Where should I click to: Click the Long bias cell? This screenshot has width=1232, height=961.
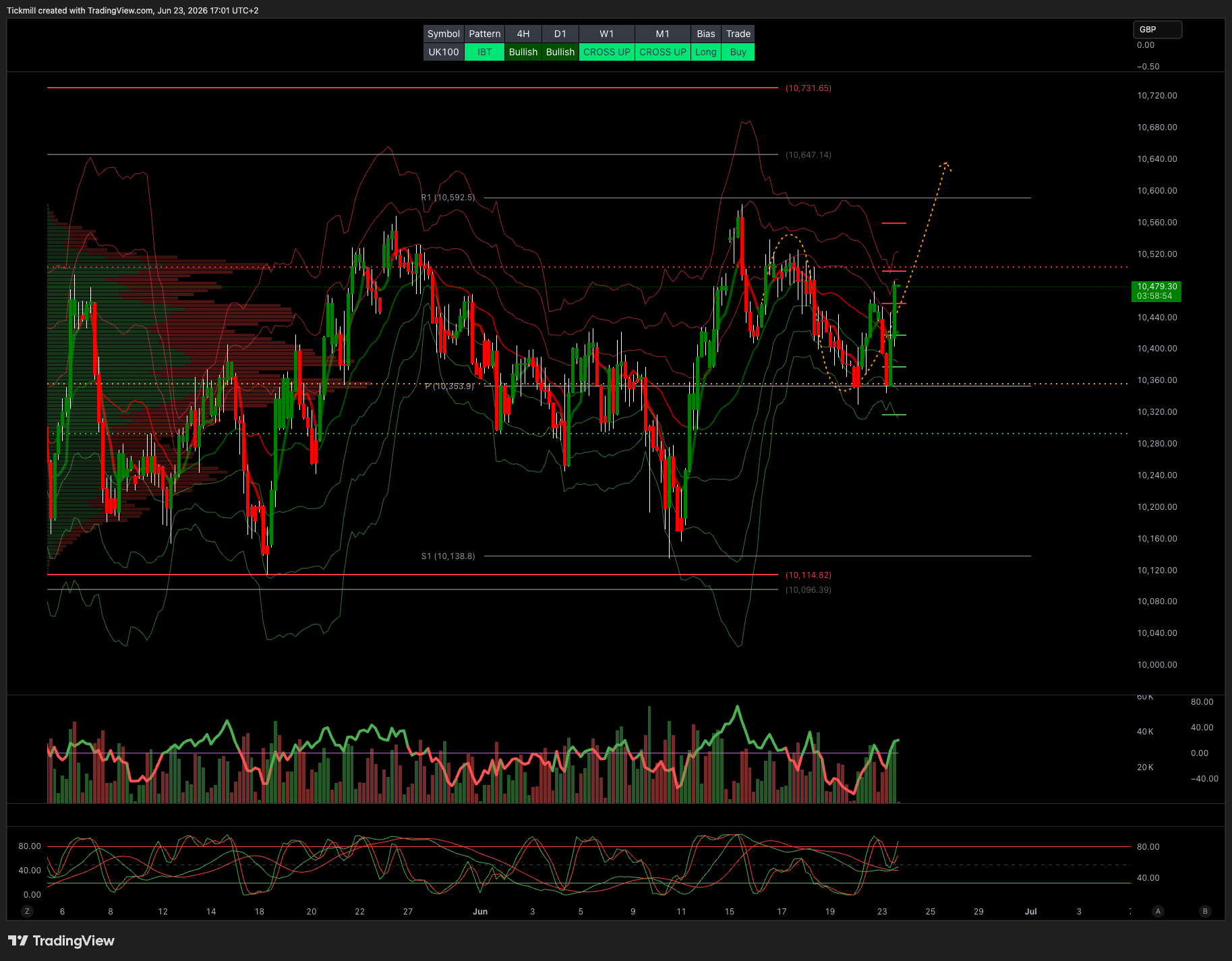[706, 52]
